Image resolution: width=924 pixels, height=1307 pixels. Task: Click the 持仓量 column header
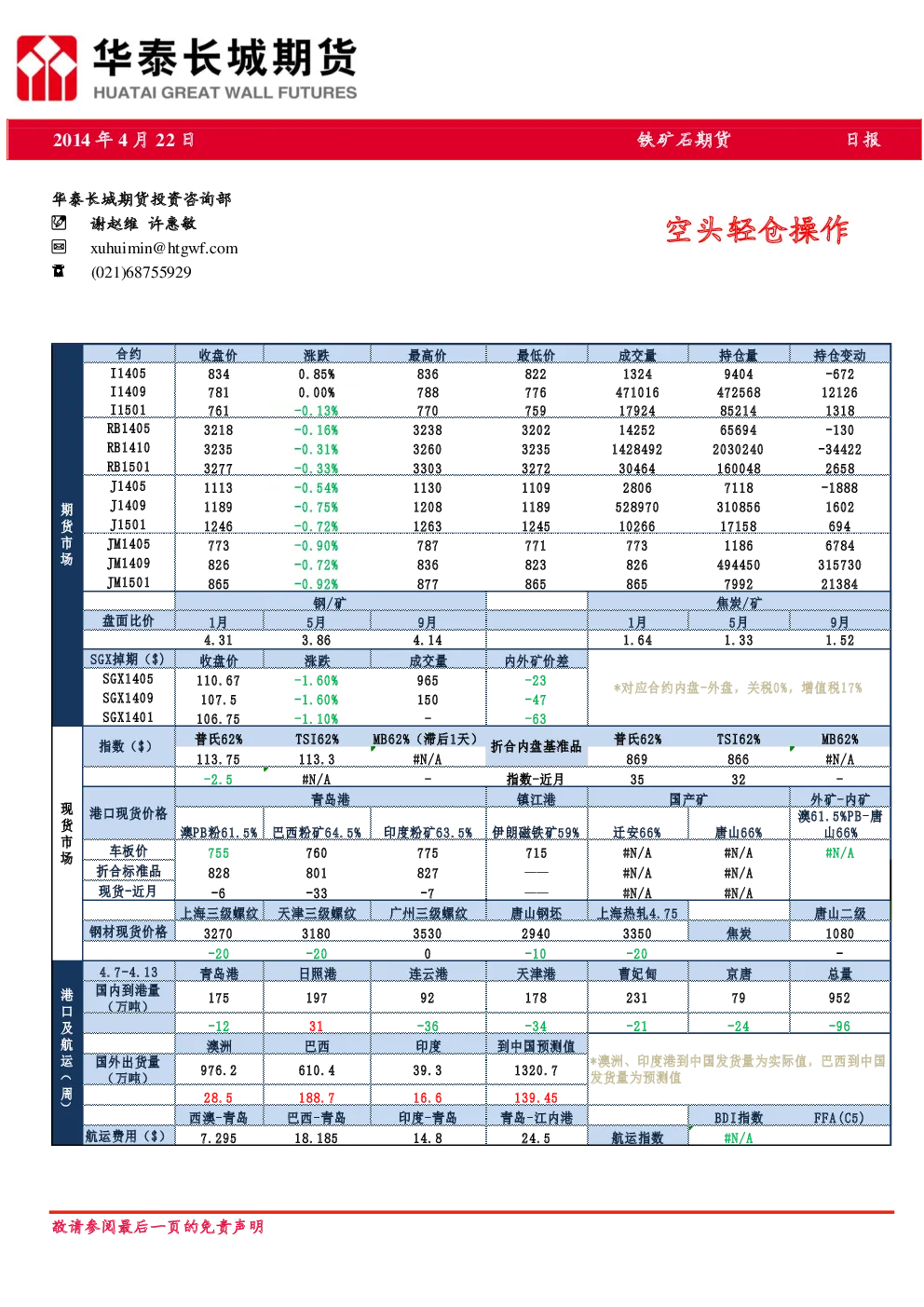point(738,355)
